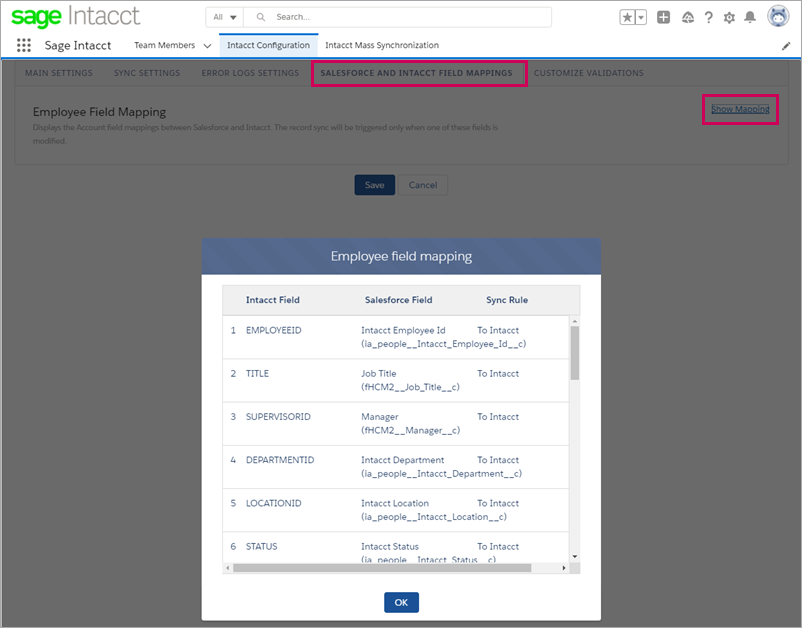This screenshot has height=628, width=802.
Task: Click the Sync Rule column header
Action: tap(507, 300)
